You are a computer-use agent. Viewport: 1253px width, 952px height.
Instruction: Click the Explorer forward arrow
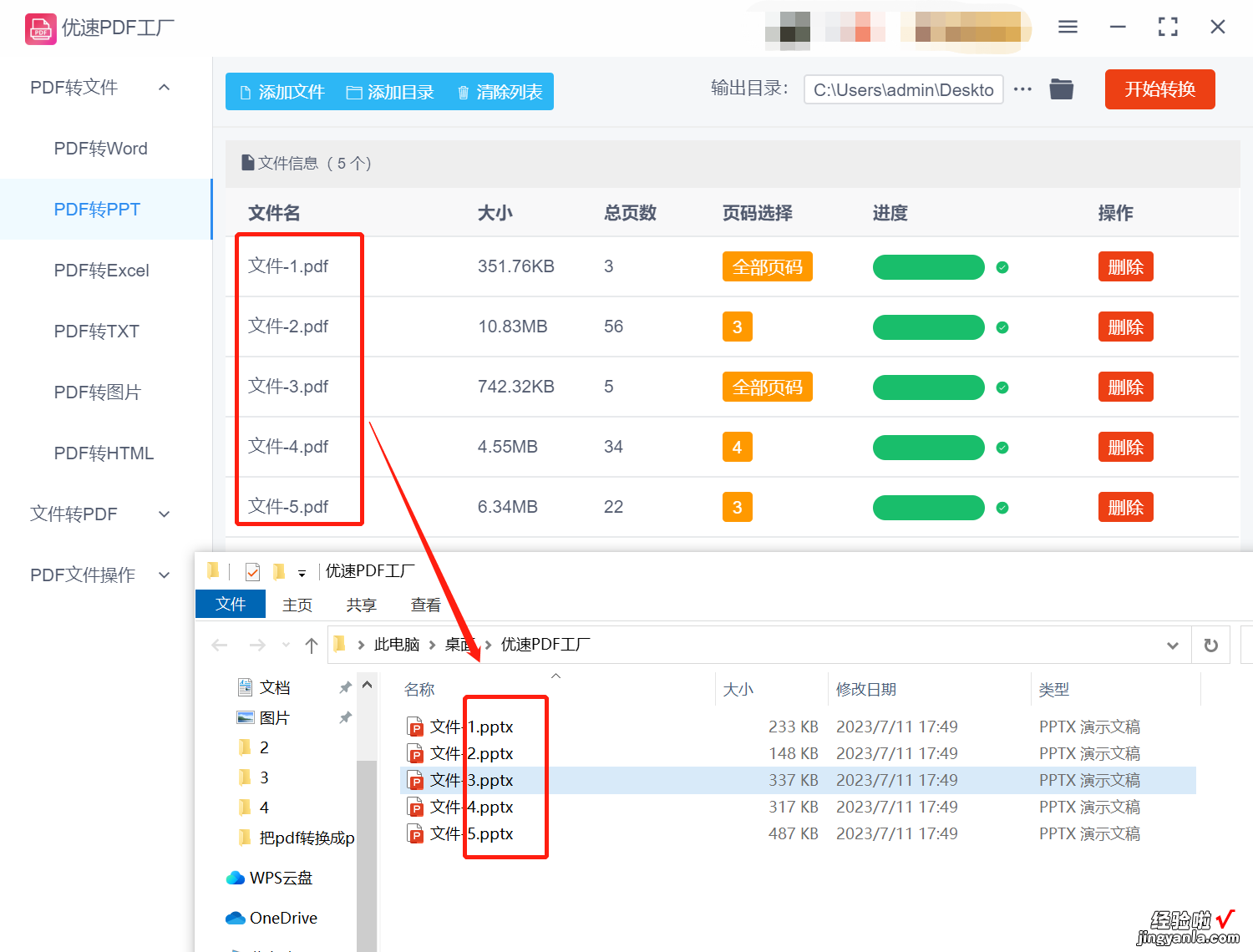click(257, 646)
